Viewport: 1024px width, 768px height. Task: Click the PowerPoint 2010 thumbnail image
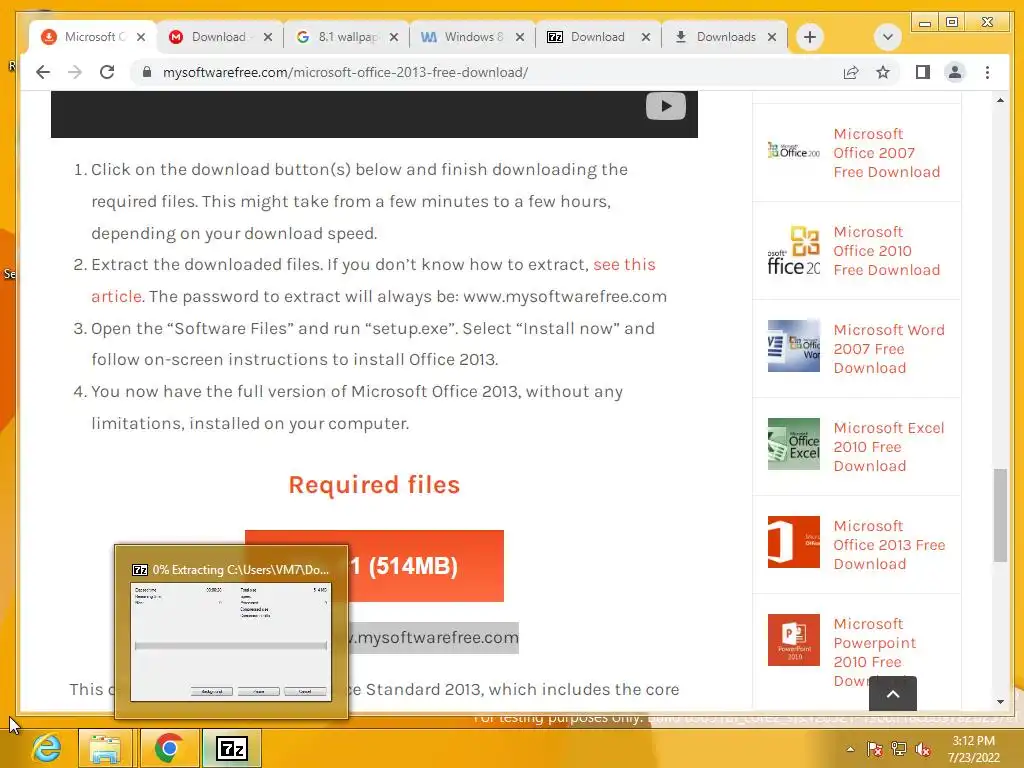click(793, 640)
